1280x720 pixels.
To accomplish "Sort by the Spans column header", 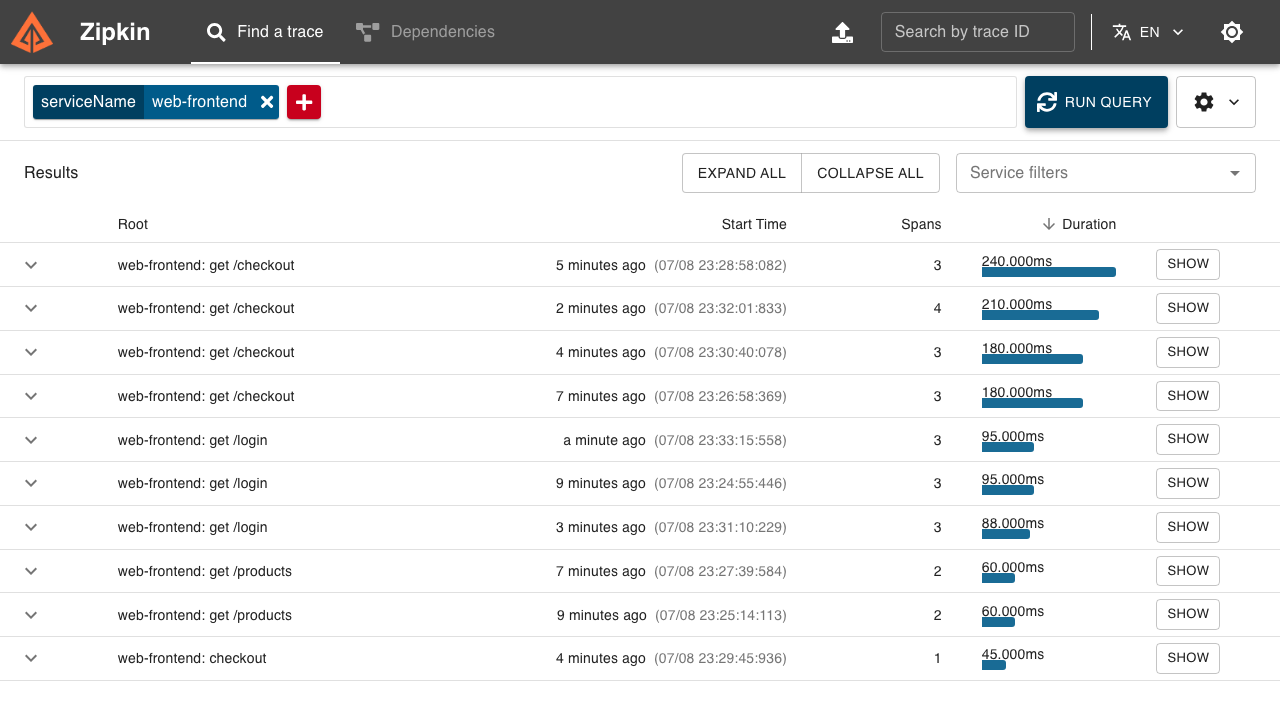I will (x=921, y=224).
